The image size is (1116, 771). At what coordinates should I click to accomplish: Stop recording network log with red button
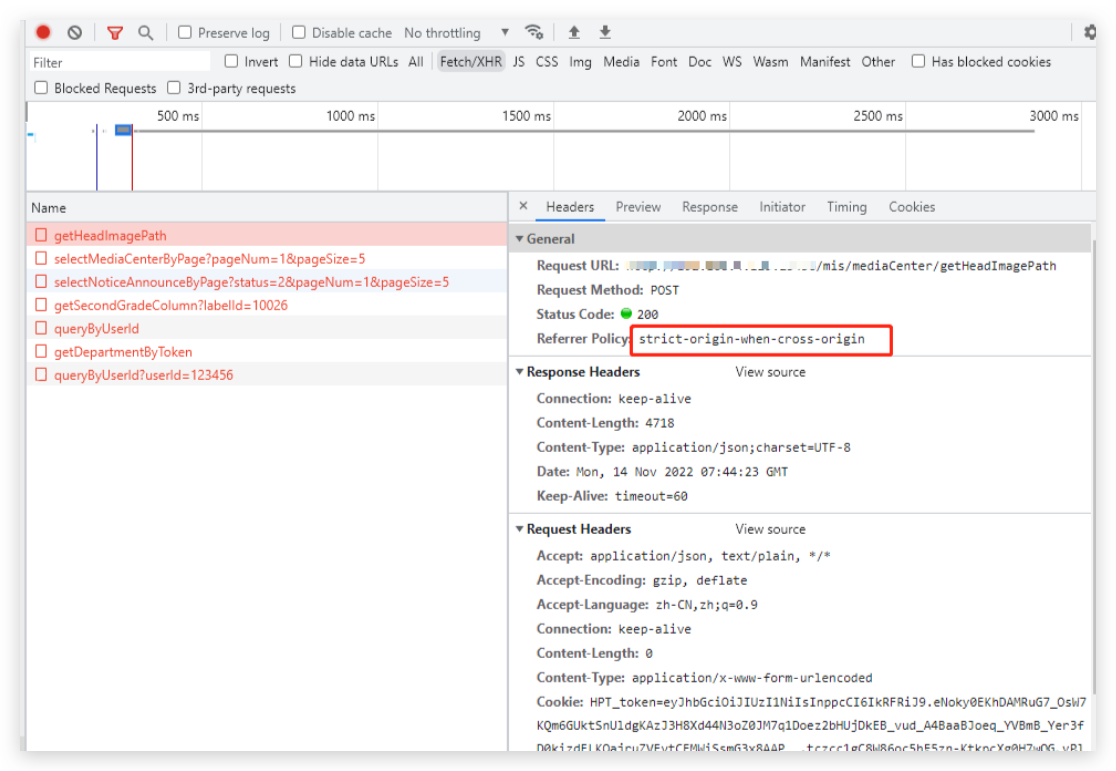click(x=43, y=32)
